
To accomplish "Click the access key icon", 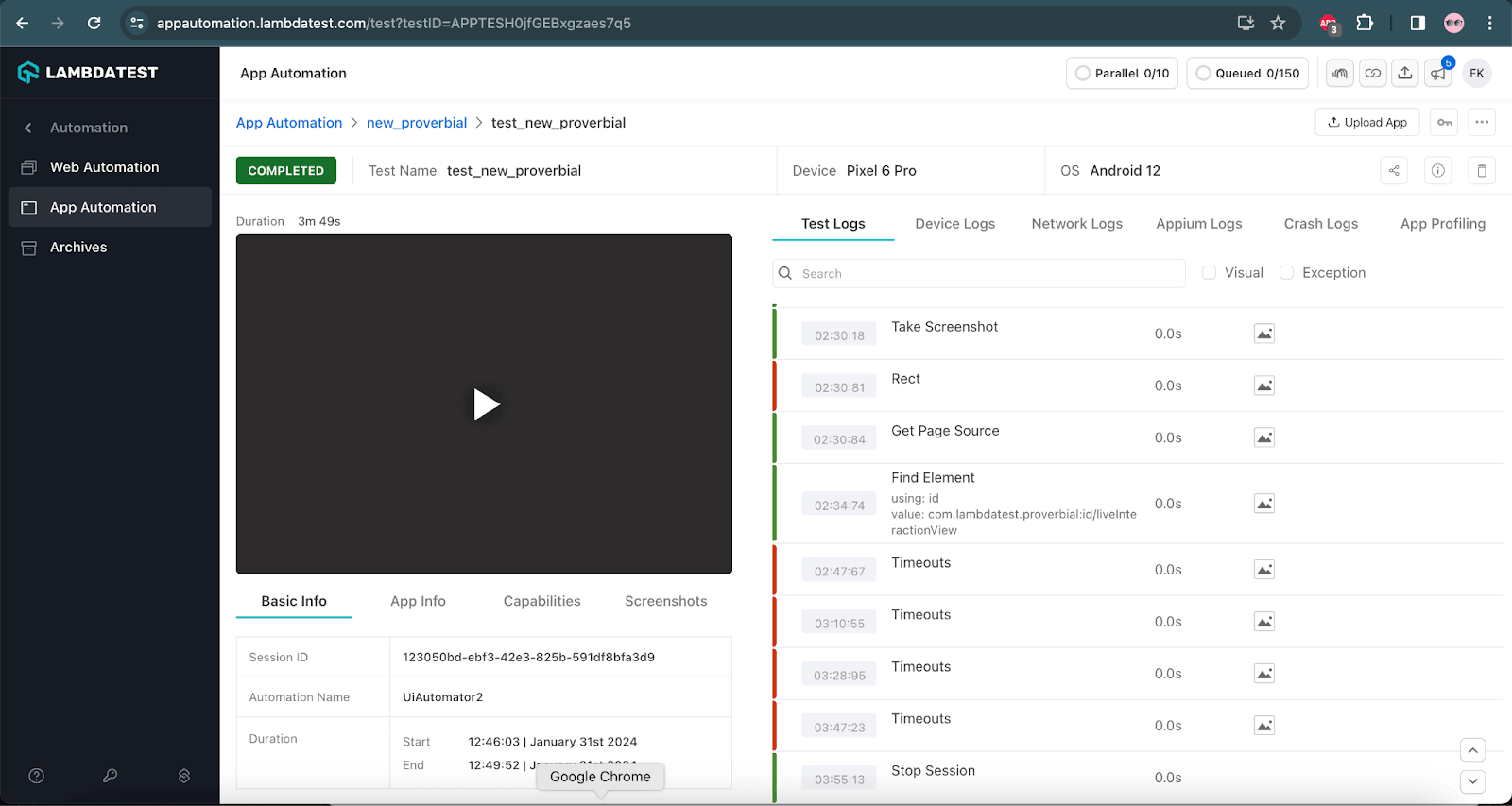I will (x=1444, y=122).
